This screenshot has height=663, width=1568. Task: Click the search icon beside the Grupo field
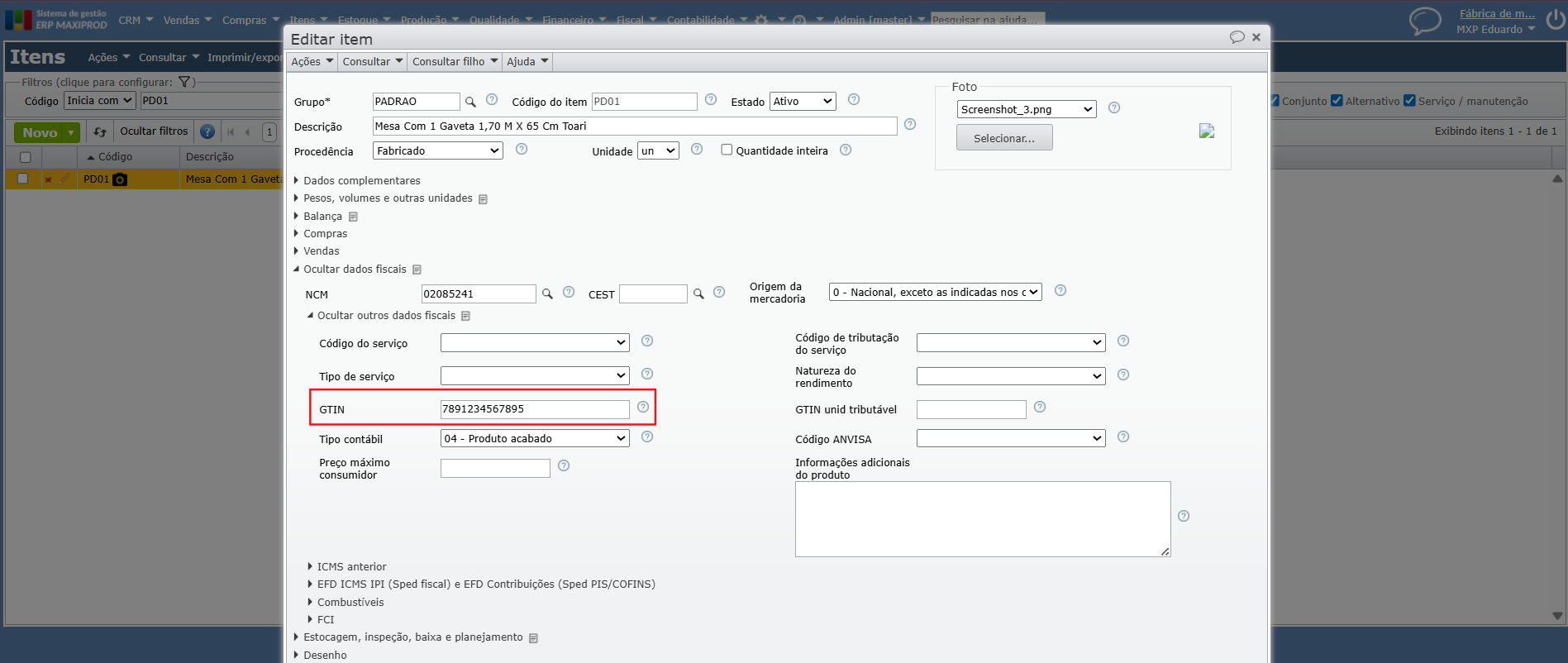tap(470, 102)
